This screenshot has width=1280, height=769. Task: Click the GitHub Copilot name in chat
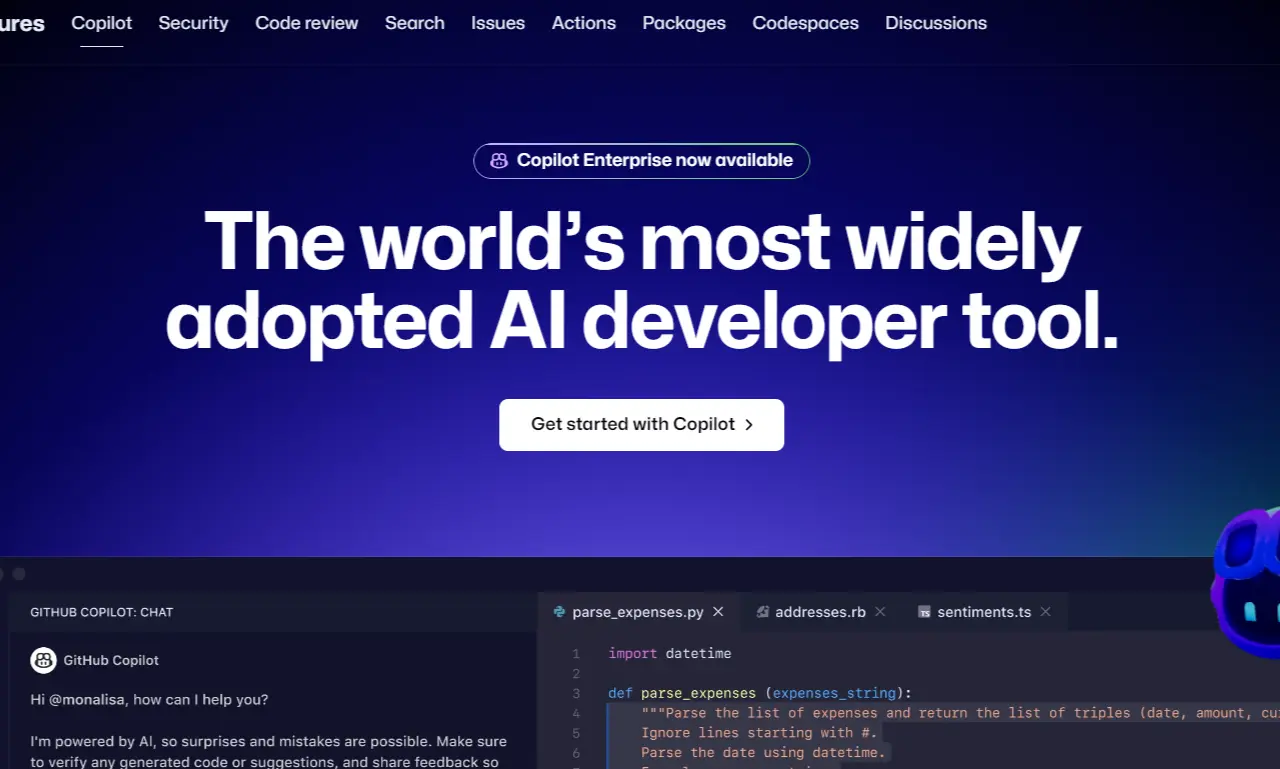pyautogui.click(x=111, y=660)
